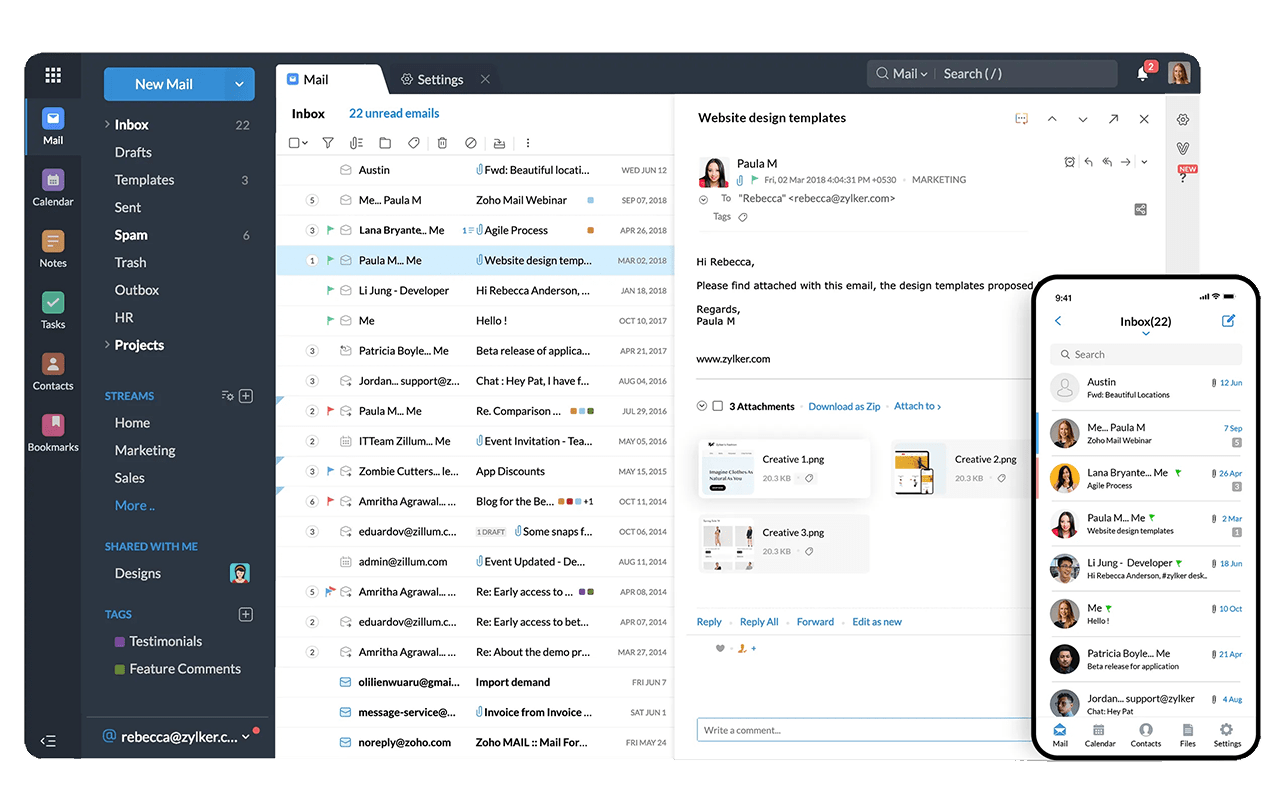Open the apps grid launcher
Screen dimensions: 1280x811
(53, 75)
